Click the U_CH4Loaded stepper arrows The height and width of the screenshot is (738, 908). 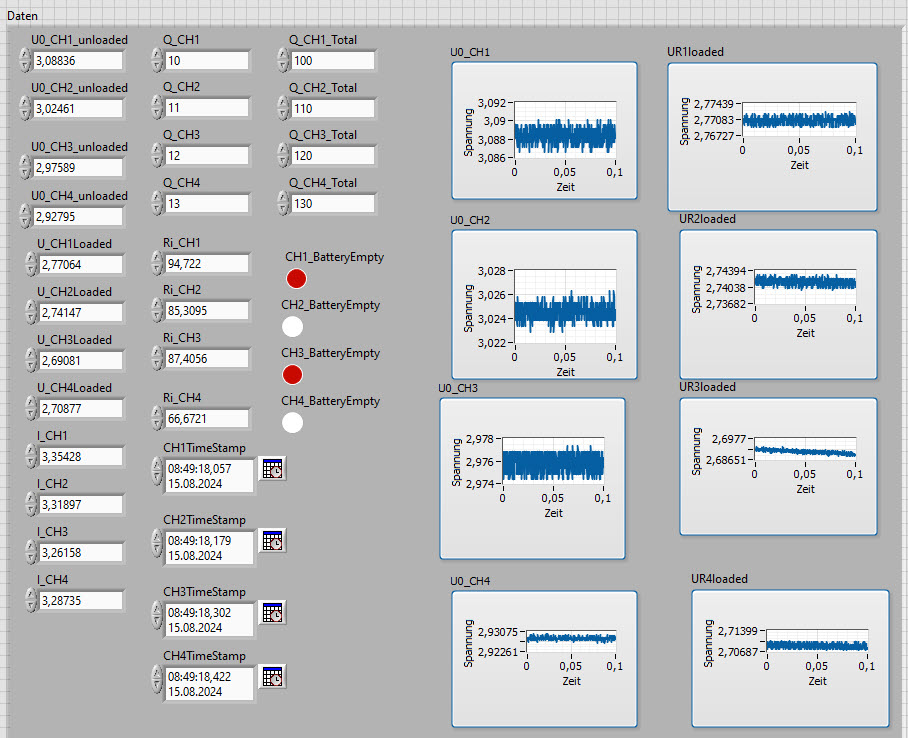[x=31, y=408]
